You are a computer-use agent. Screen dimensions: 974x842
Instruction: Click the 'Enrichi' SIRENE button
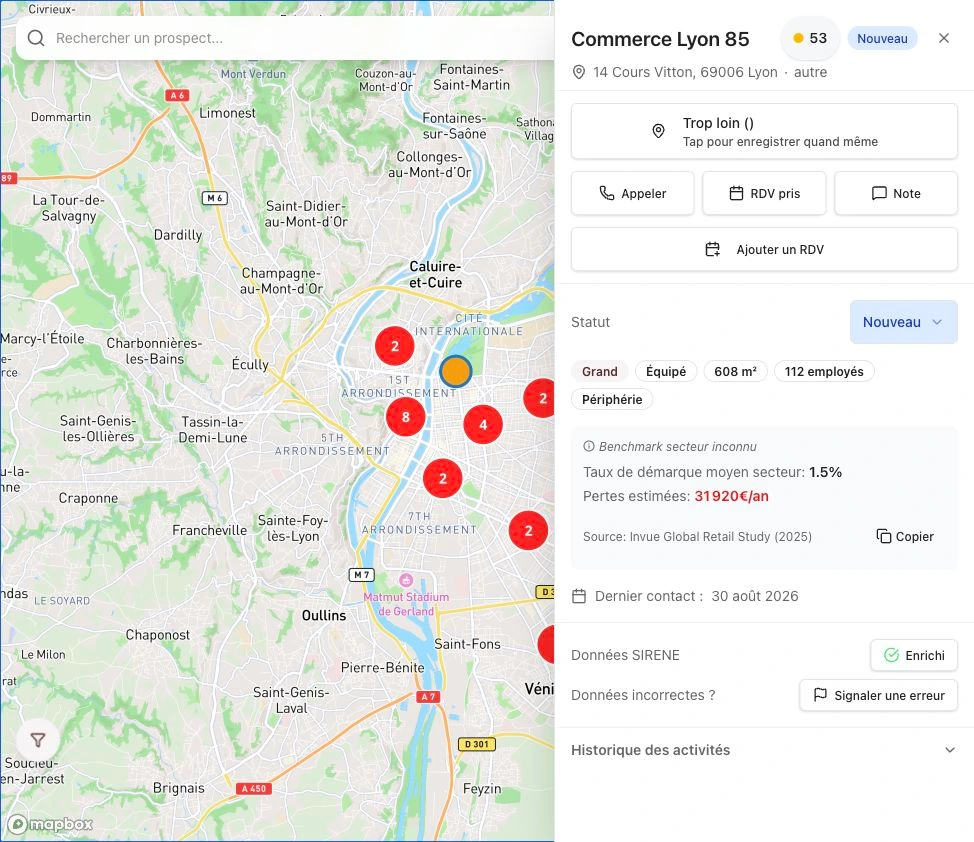913,655
